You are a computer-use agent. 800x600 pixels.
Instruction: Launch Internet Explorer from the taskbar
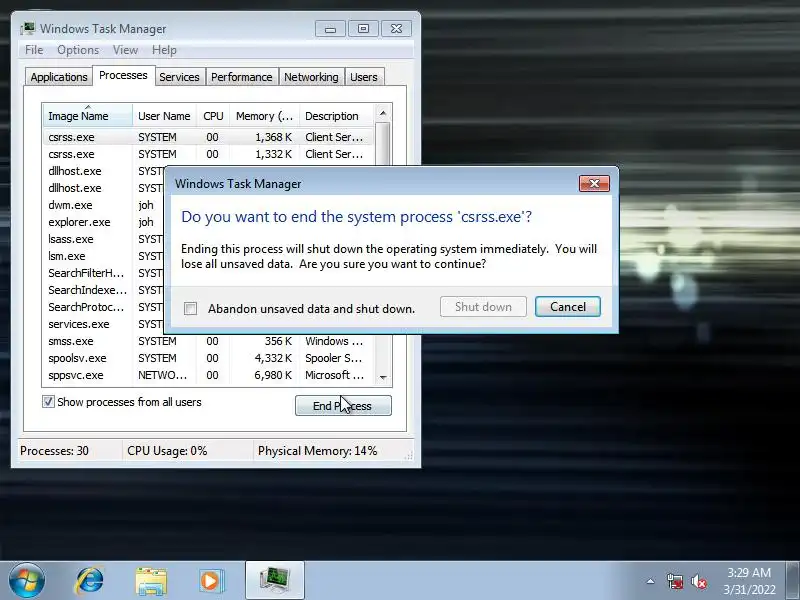click(x=89, y=581)
